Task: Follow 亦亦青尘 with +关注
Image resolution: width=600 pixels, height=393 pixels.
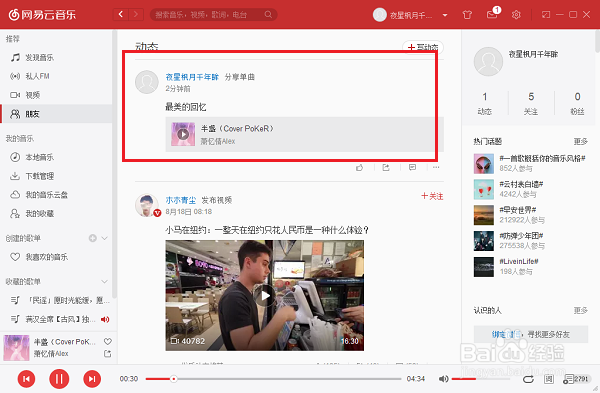Action: 432,196
